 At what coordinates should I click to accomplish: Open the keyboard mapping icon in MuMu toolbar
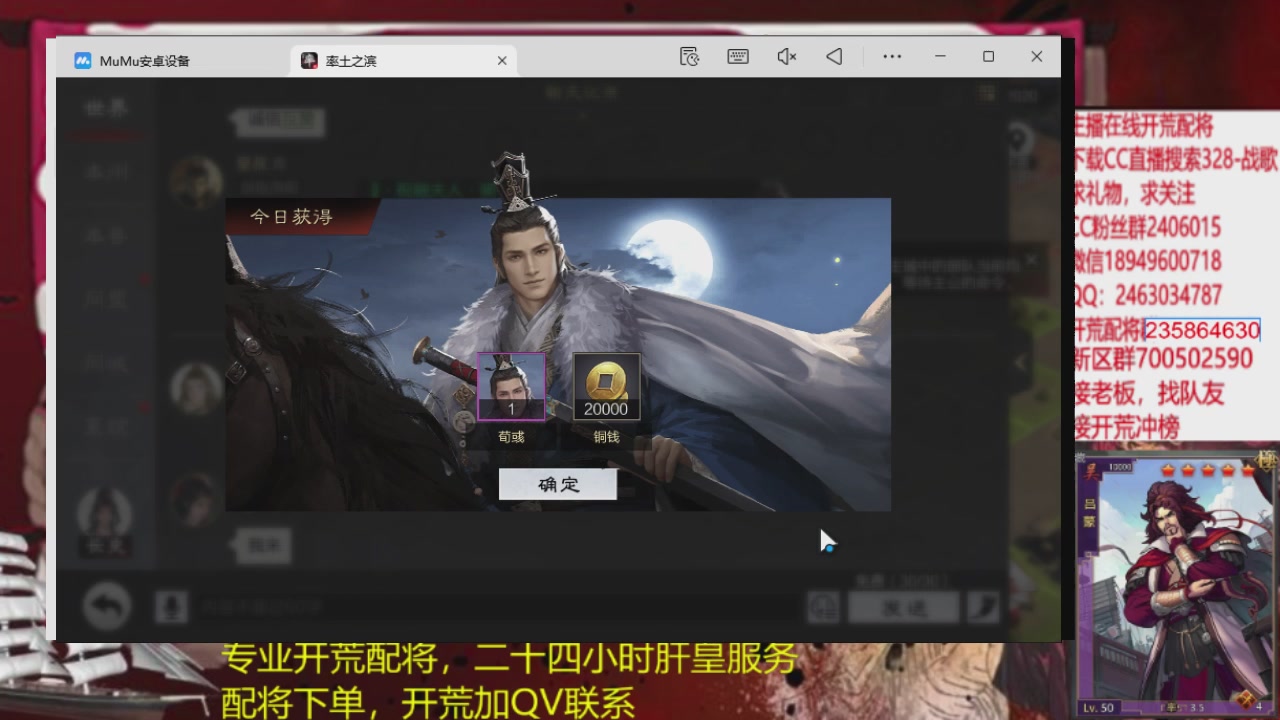point(738,57)
